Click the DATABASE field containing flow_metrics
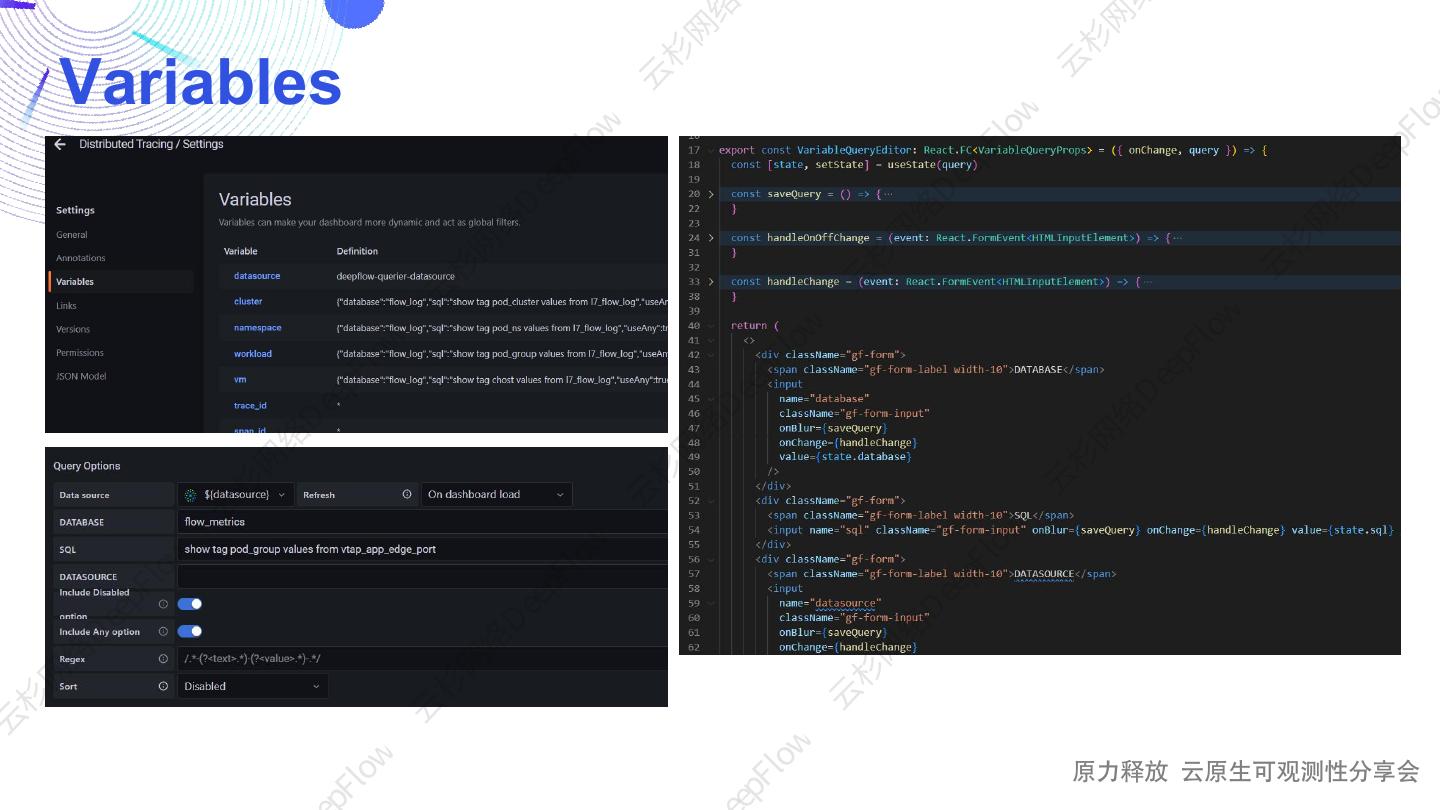This screenshot has height=810, width=1440. 422,522
